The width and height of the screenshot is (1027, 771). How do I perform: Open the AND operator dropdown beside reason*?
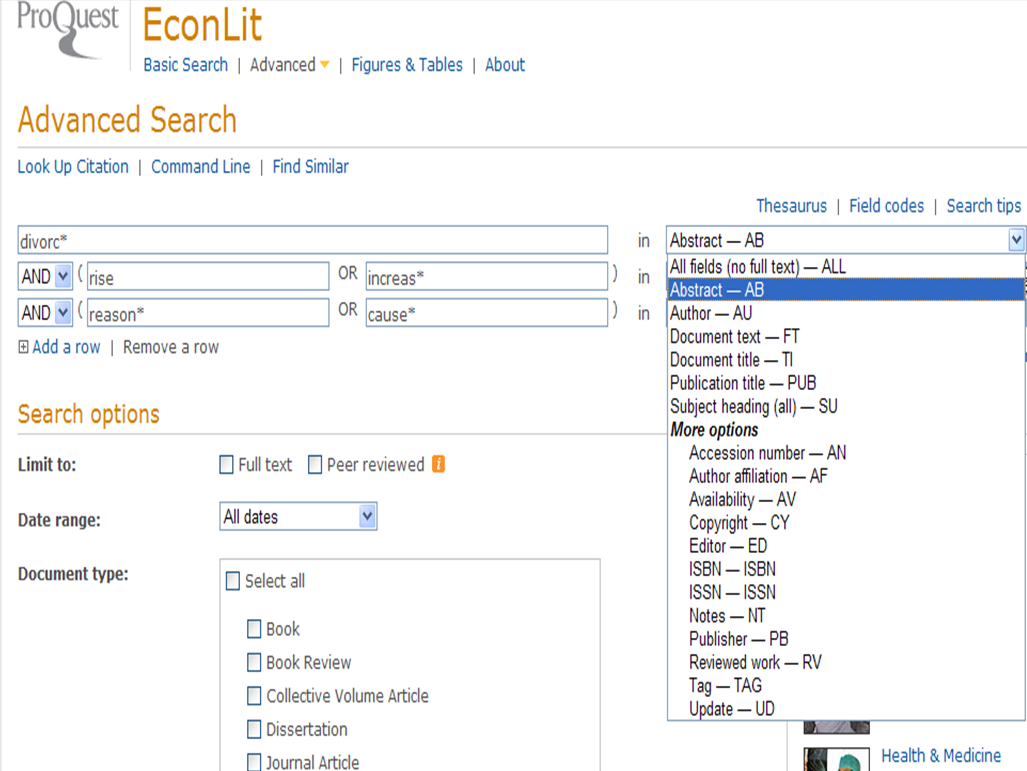[x=63, y=312]
